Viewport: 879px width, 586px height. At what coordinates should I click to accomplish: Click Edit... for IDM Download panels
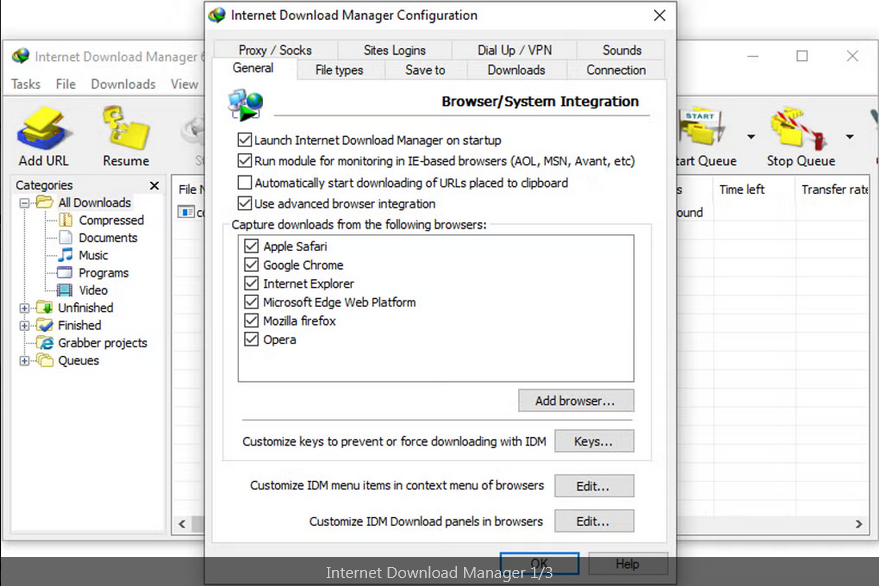point(594,521)
